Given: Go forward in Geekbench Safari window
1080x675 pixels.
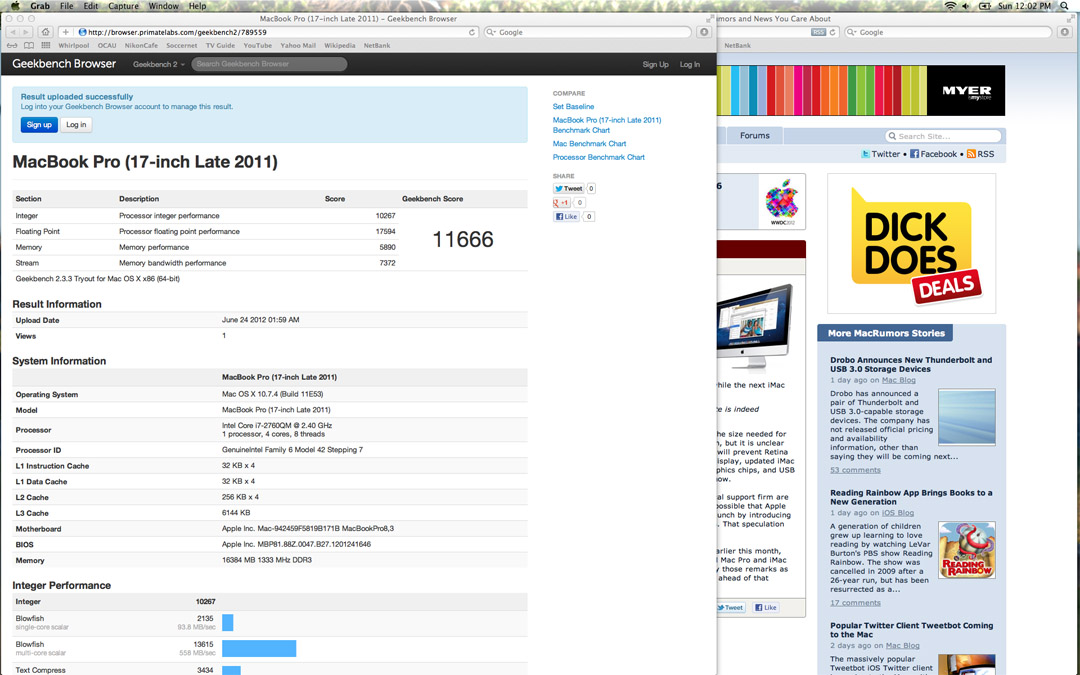Looking at the screenshot, I should pyautogui.click(x=25, y=32).
